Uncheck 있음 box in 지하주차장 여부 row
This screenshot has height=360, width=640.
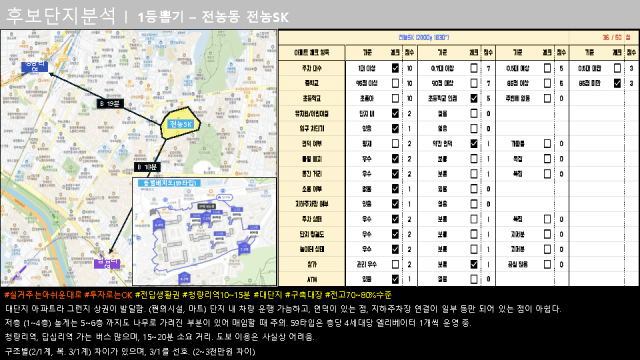(395, 204)
